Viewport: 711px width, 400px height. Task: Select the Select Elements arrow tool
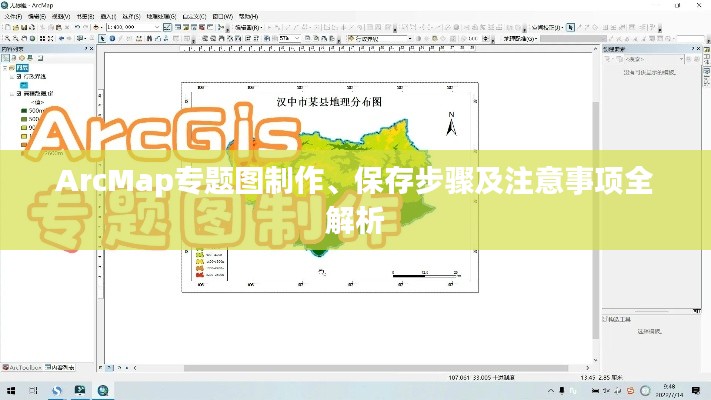click(103, 39)
